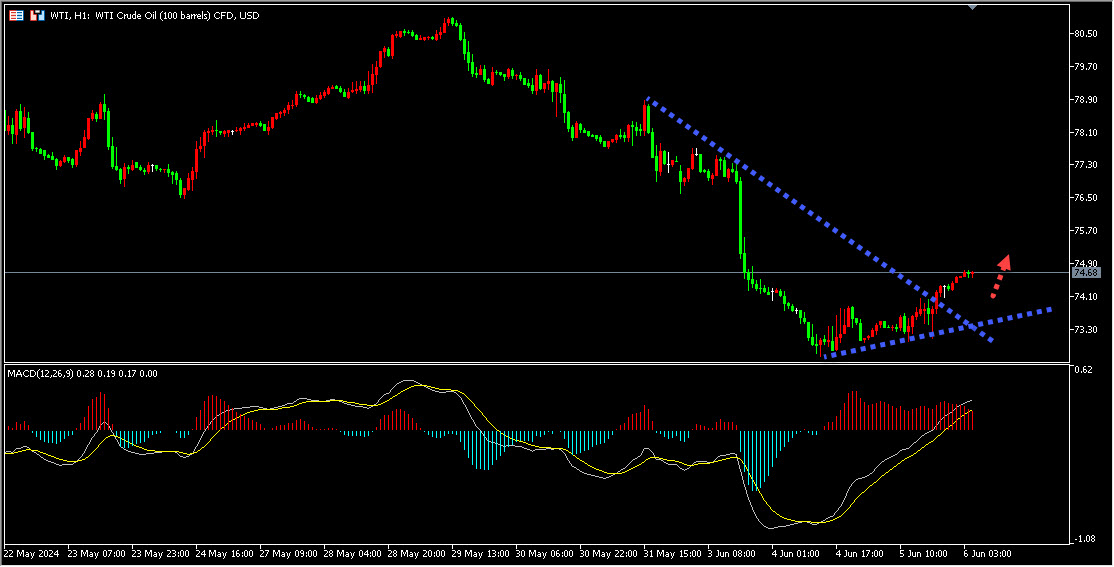Click the 28 May 04:00 time label
Viewport: 1114px width, 567px height.
click(353, 554)
